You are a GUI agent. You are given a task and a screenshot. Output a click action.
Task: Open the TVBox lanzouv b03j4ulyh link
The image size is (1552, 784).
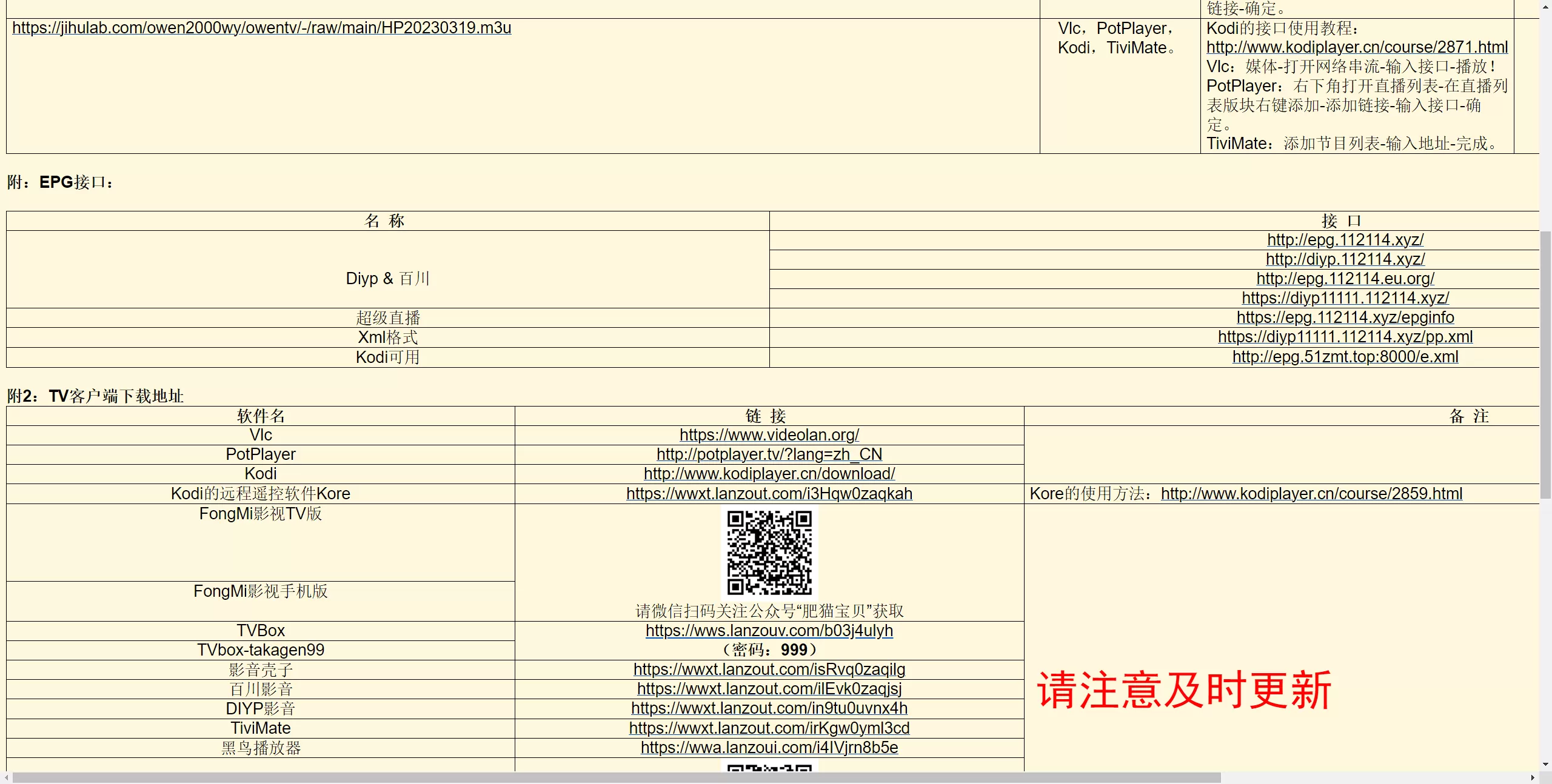point(769,631)
